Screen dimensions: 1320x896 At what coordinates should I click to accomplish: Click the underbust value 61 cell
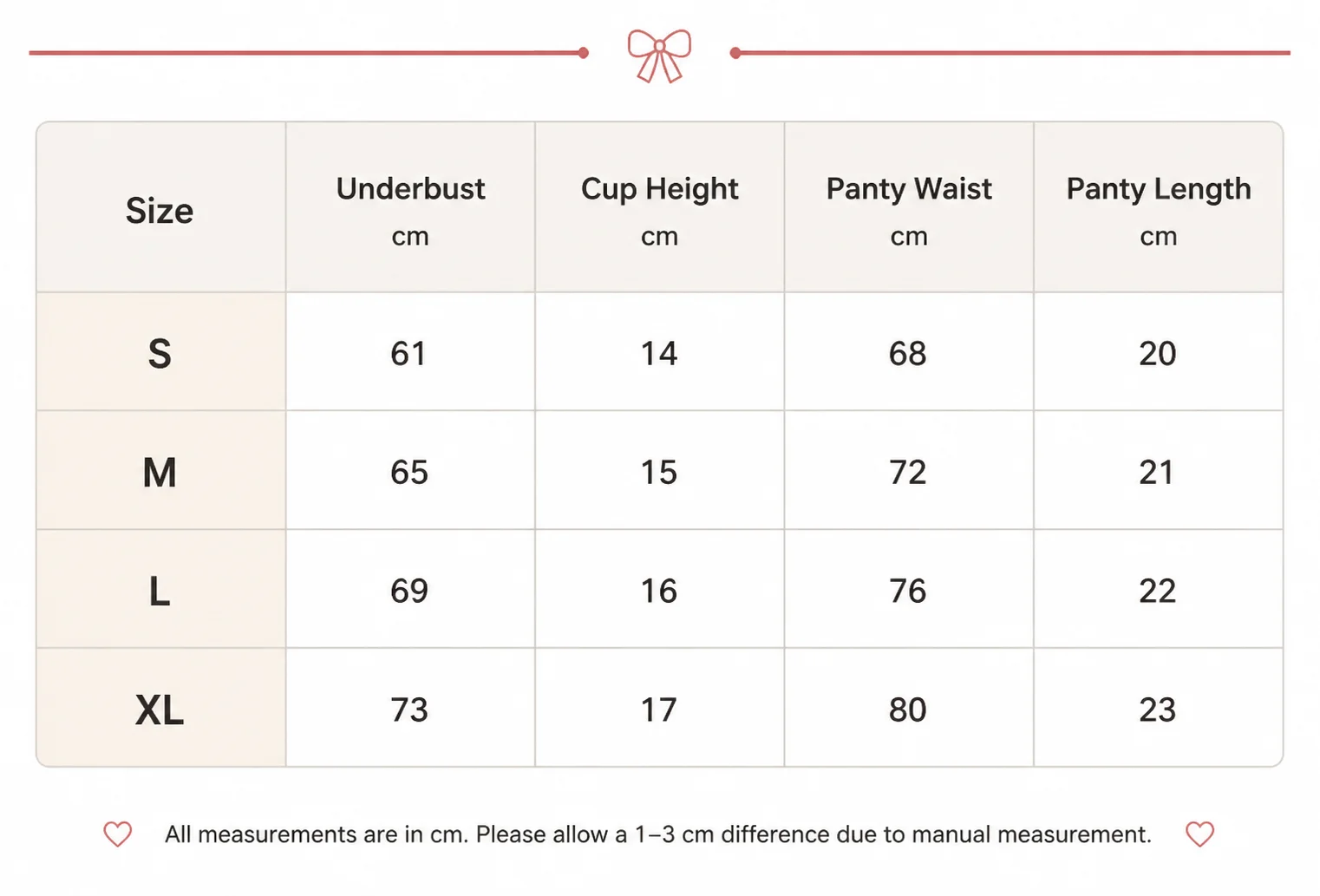(x=410, y=351)
